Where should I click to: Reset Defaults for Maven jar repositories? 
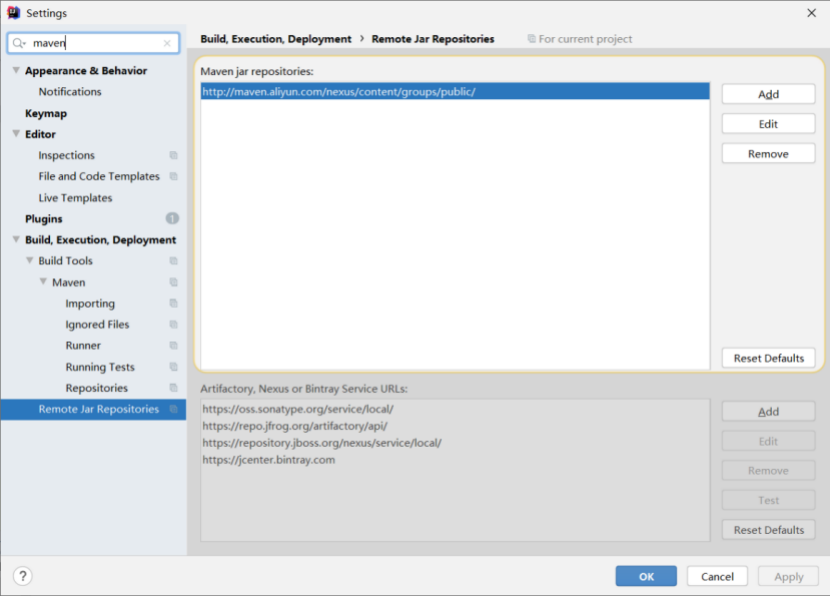(x=768, y=358)
